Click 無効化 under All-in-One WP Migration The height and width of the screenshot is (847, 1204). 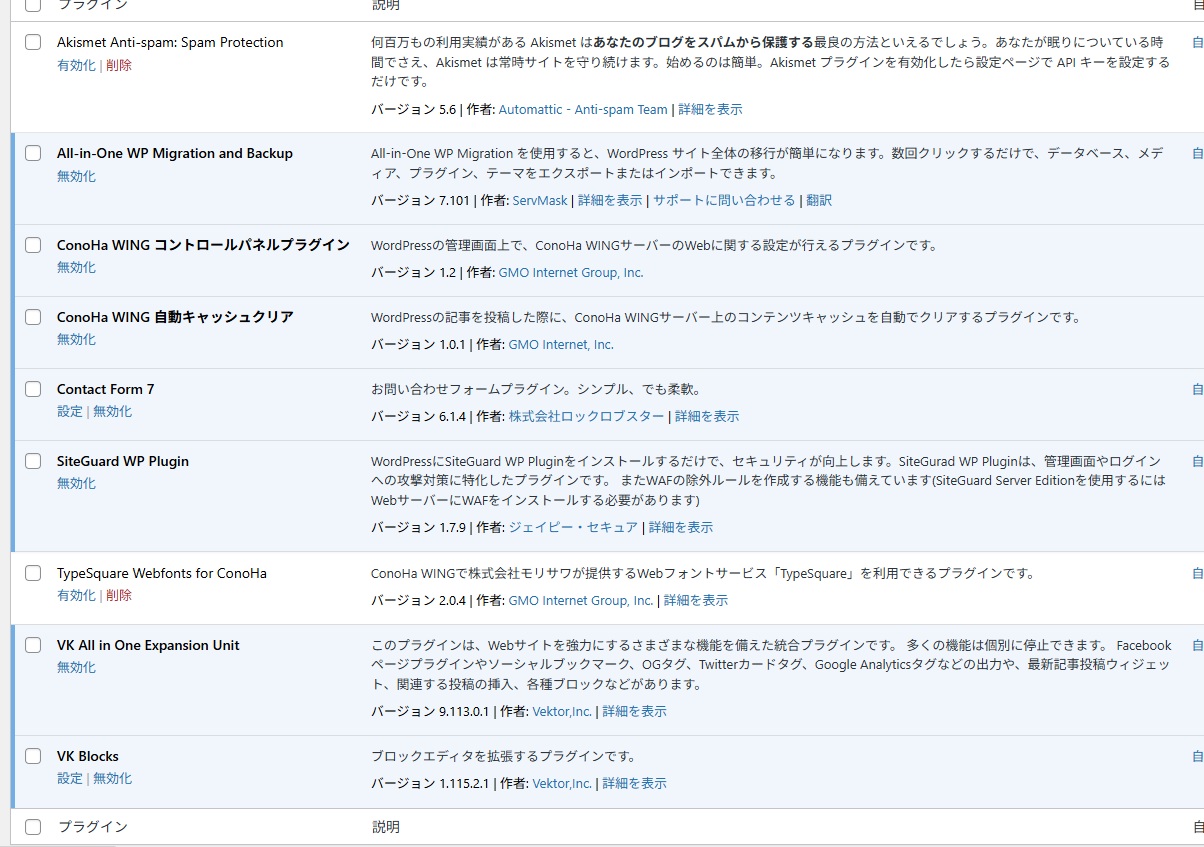click(x=76, y=176)
